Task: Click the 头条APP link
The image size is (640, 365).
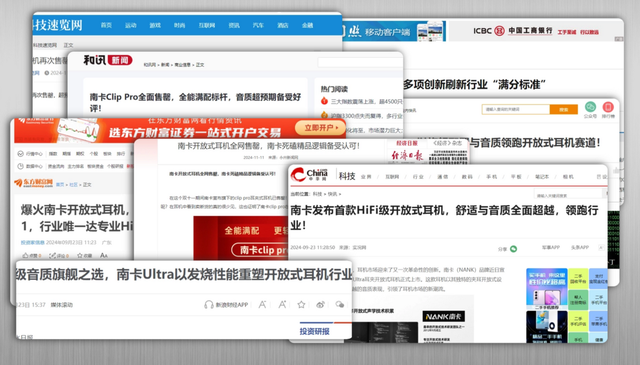Action: click(580, 247)
